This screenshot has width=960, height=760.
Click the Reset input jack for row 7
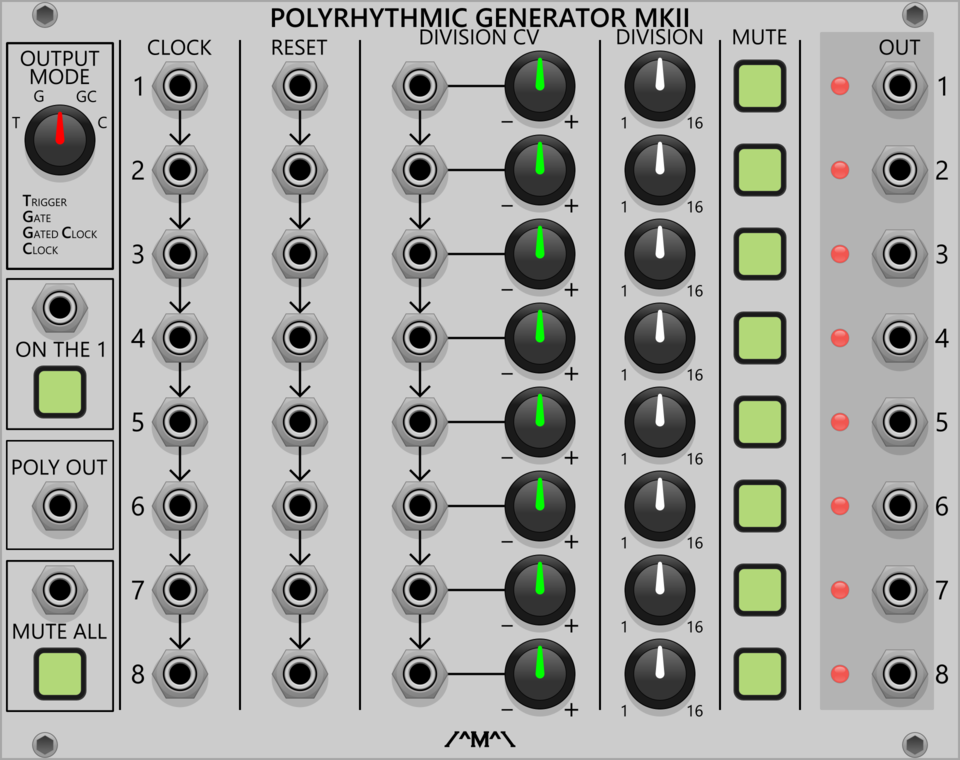[300, 590]
